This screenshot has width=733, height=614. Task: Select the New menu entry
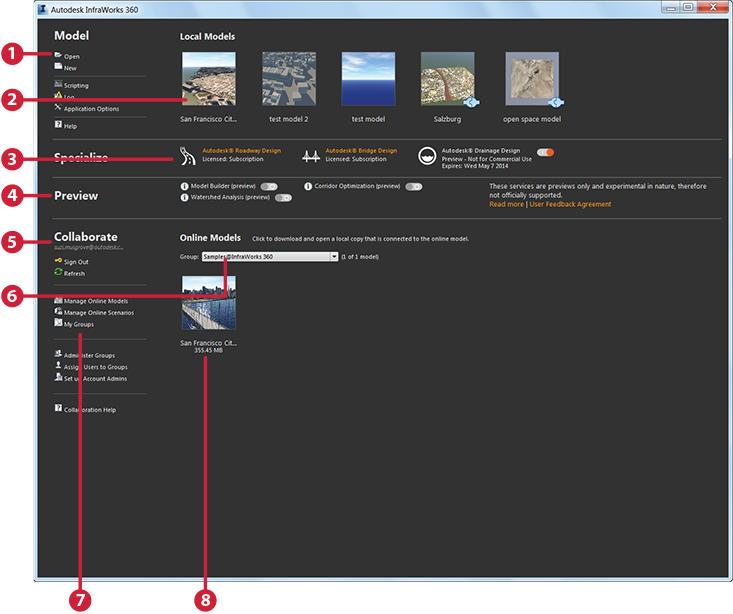70,68
